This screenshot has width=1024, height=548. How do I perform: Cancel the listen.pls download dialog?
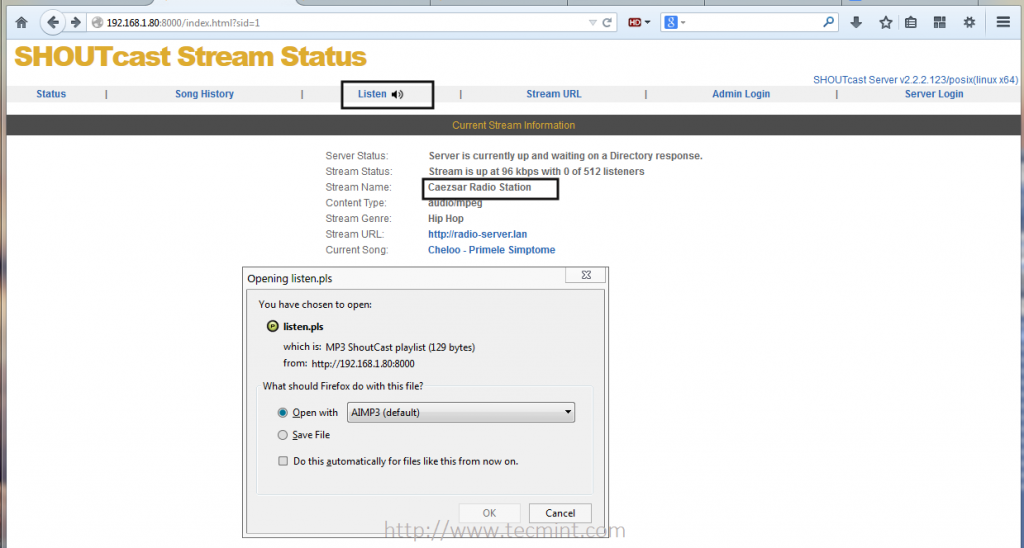click(560, 513)
